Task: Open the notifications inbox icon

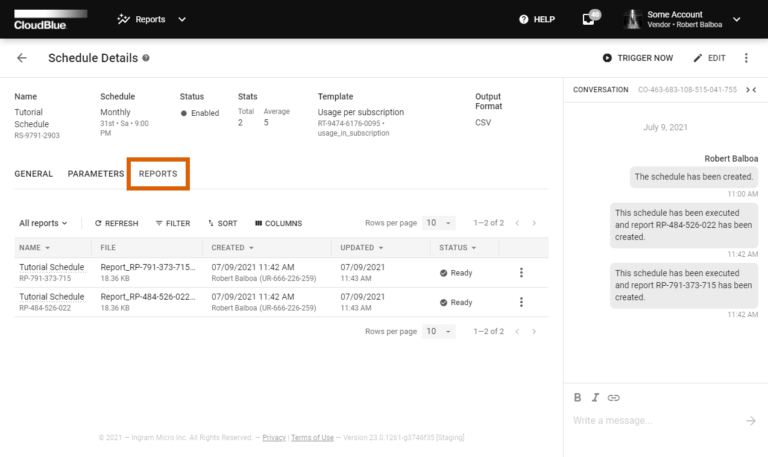Action: coord(588,20)
